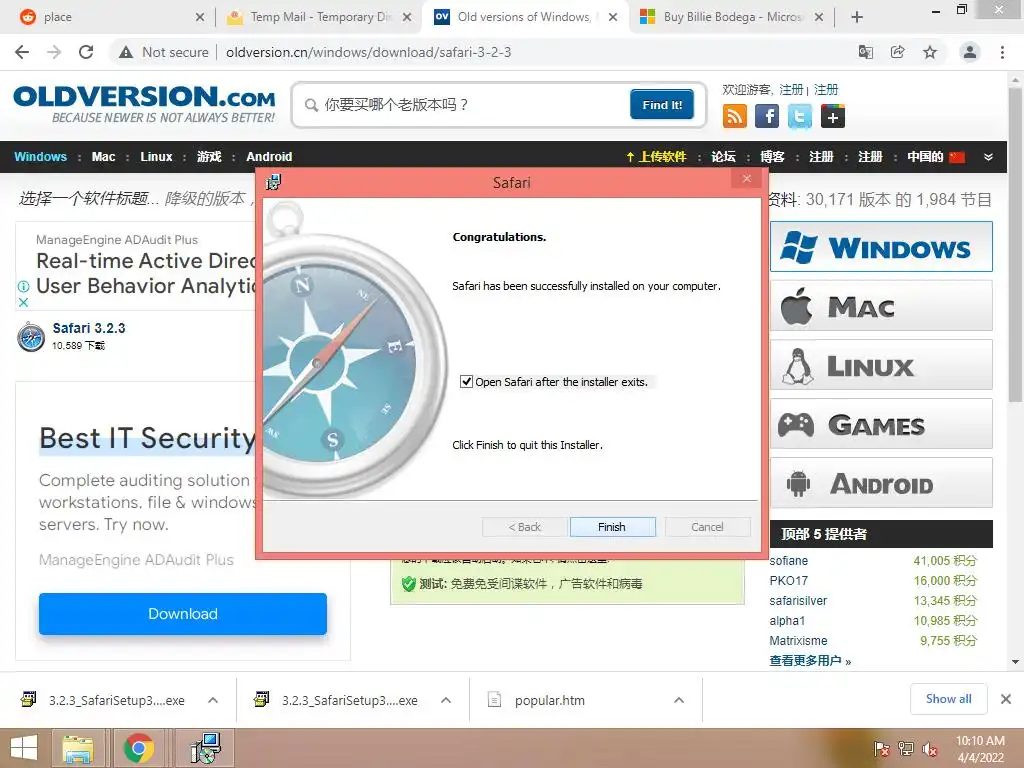This screenshot has height=768, width=1024.
Task: Click the plus share icon
Action: pos(833,116)
